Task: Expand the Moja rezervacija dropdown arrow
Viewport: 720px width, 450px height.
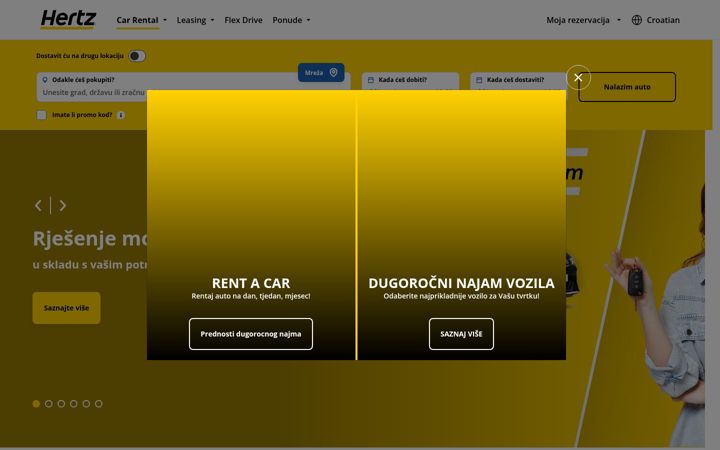Action: tap(619, 20)
